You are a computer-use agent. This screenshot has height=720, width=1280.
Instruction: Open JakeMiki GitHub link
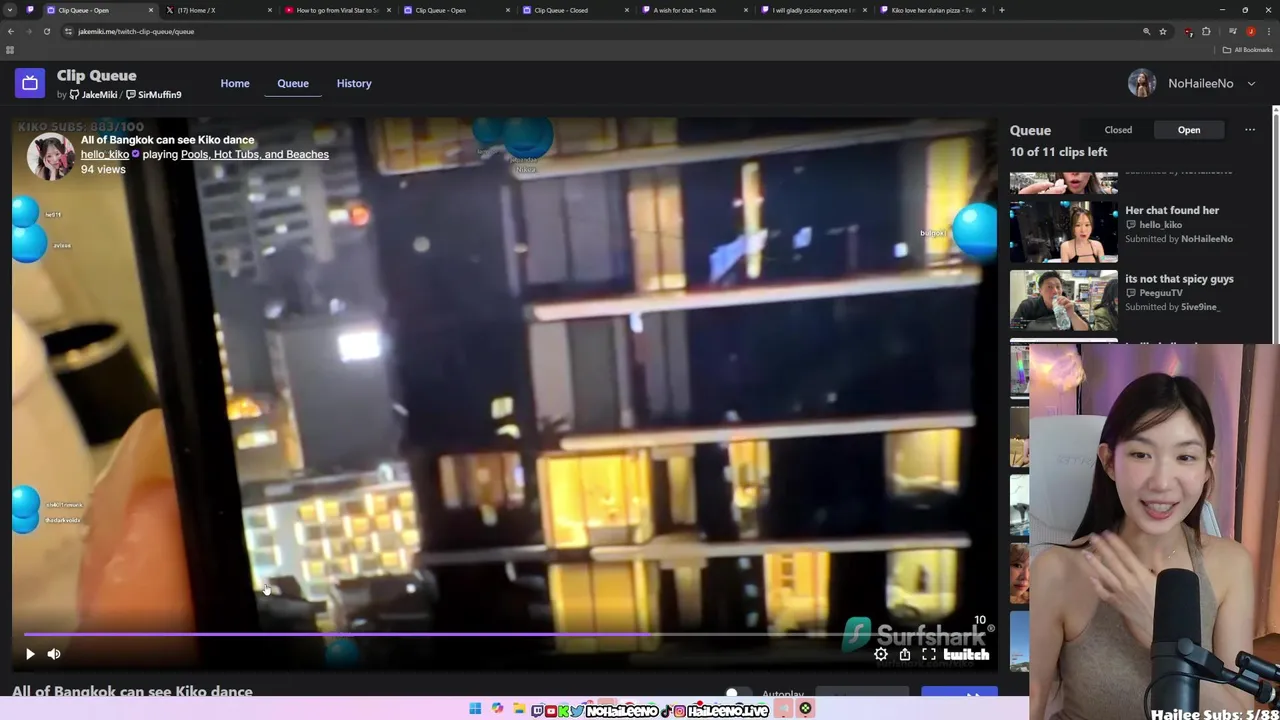pyautogui.click(x=93, y=95)
